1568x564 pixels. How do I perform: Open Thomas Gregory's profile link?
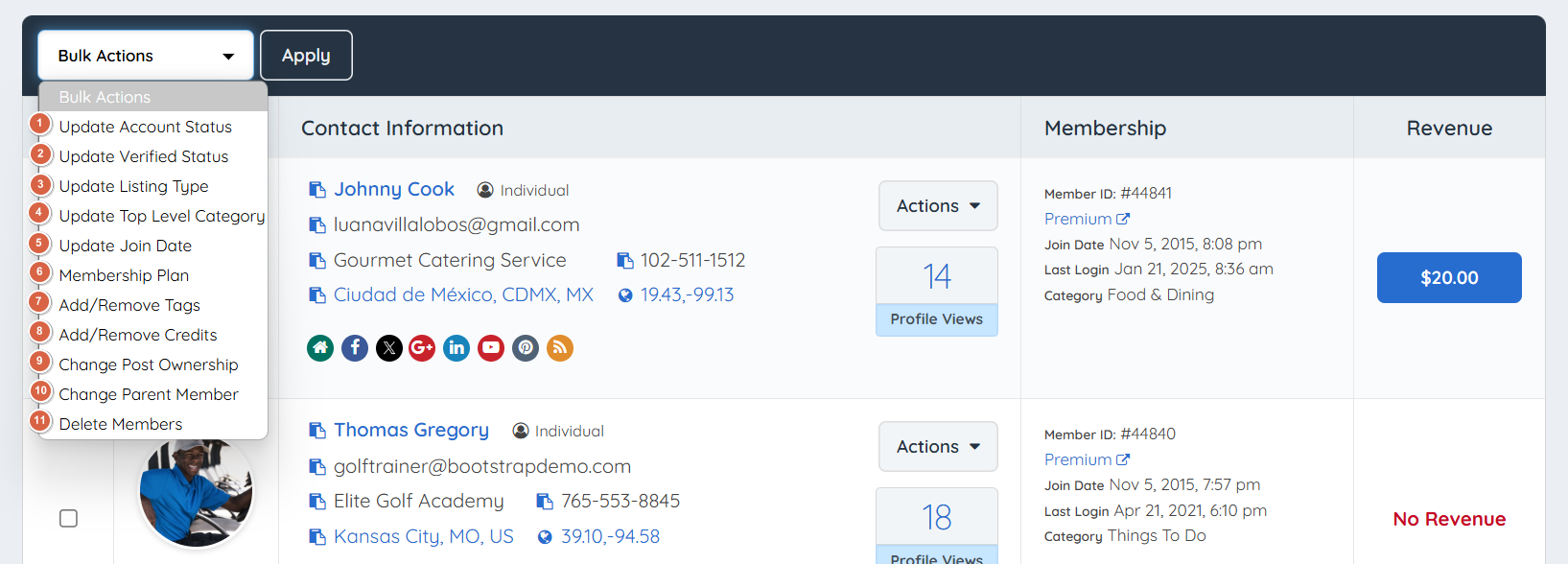pos(411,430)
